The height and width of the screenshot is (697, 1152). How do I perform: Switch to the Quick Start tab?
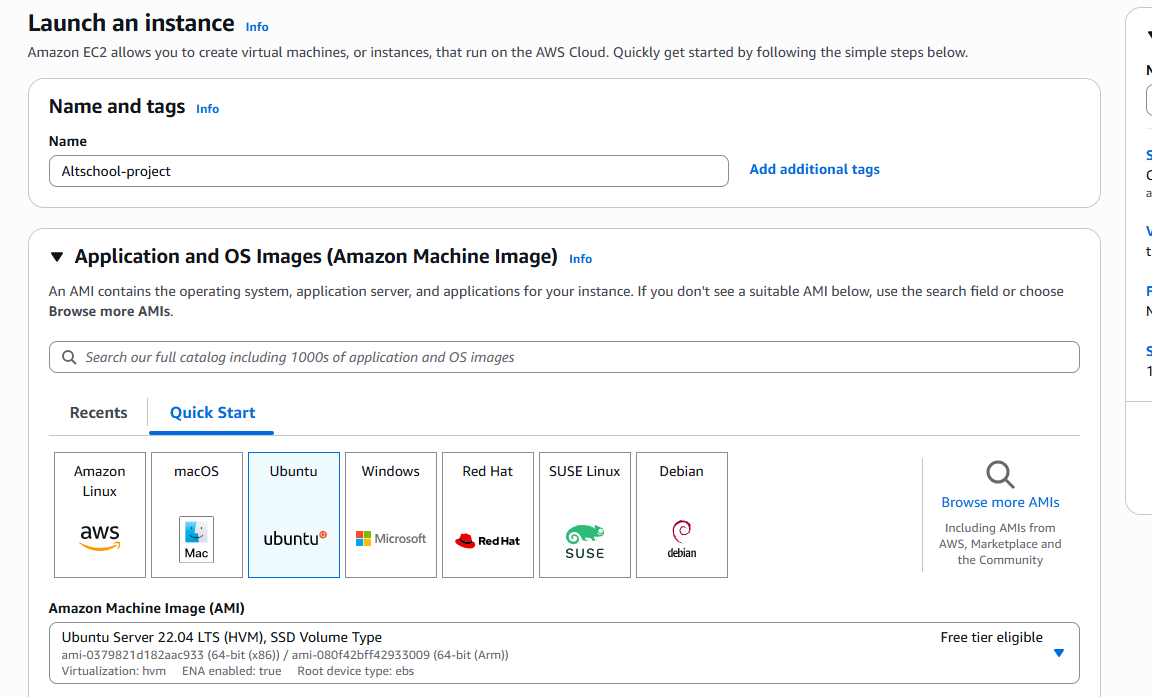[212, 413]
